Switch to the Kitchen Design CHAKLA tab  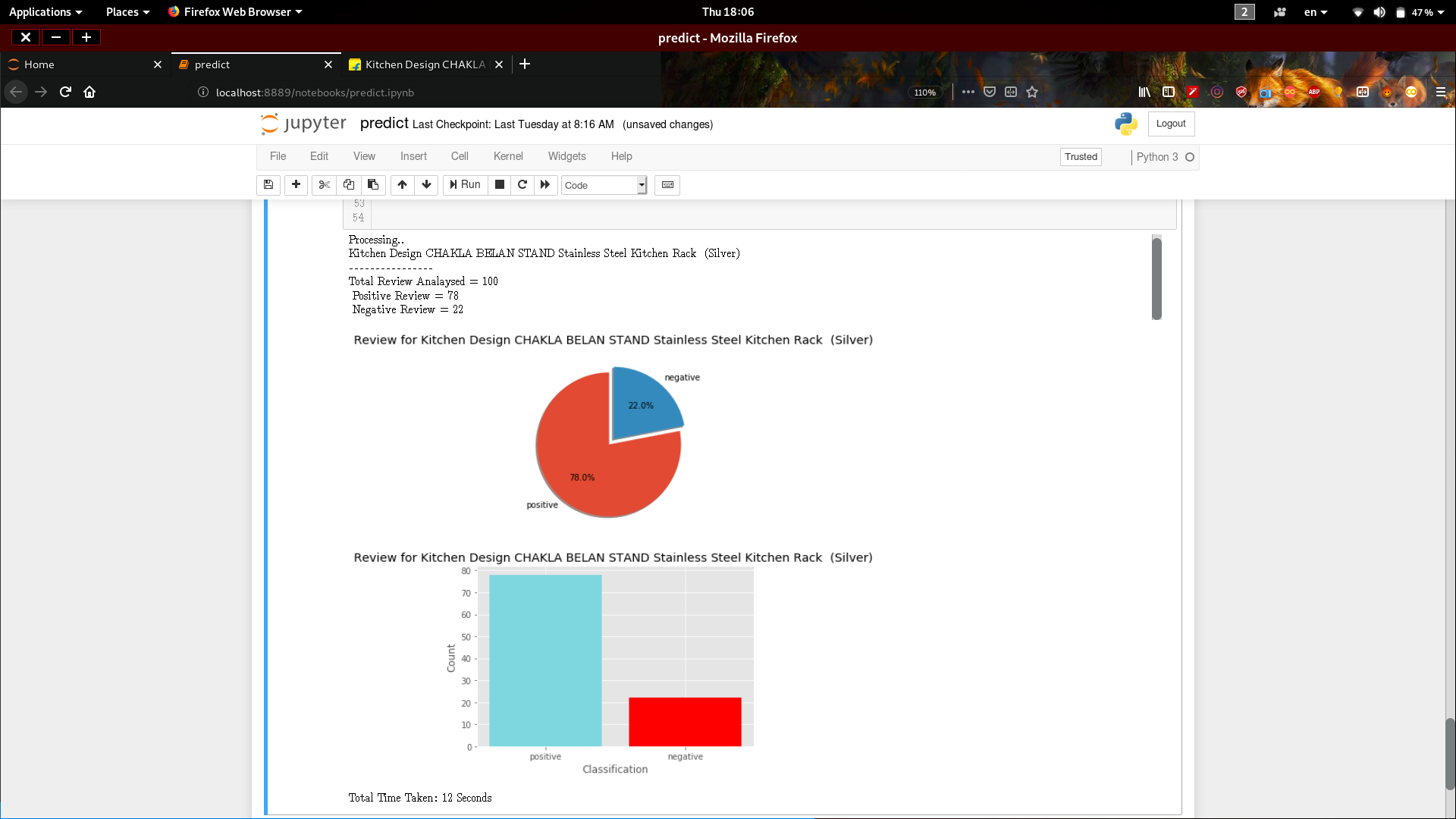425,64
